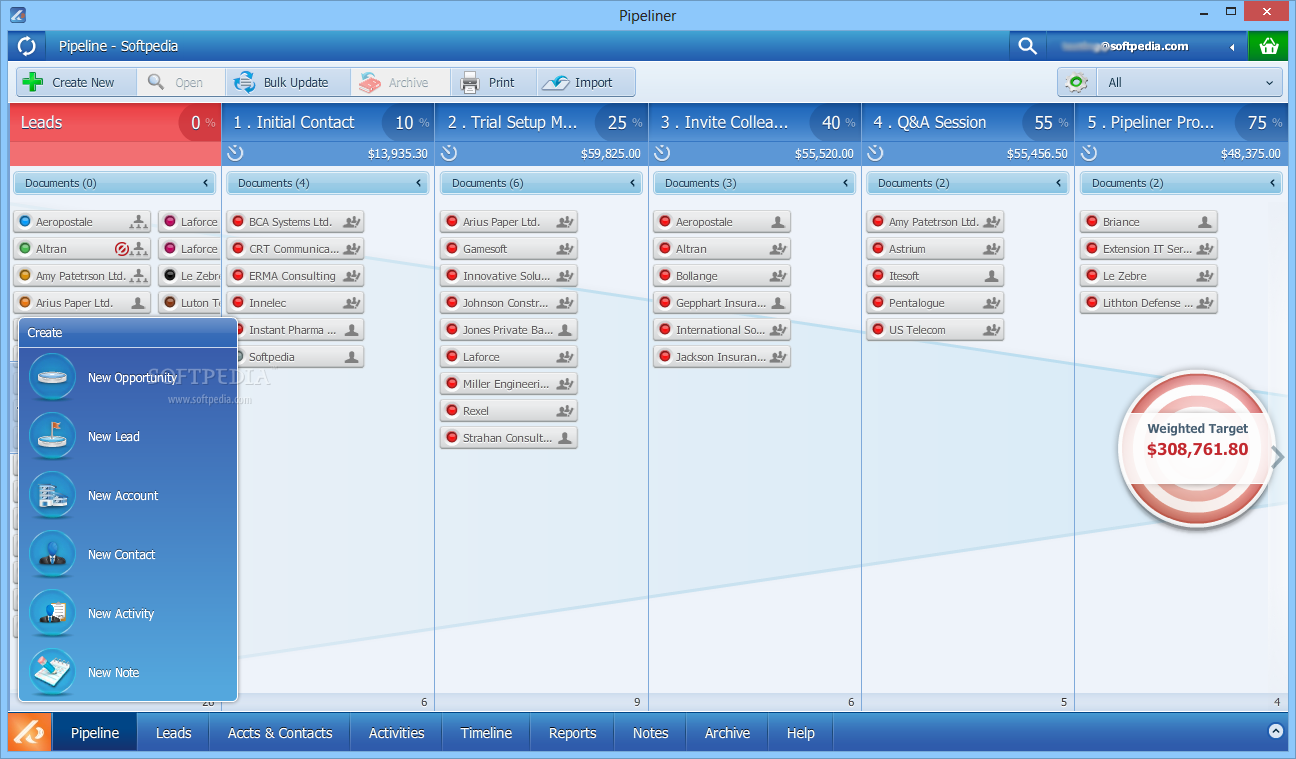Open the Le Zebre card in Pipeliner Pro column
Screen dimensions: 1296x759
[1149, 276]
